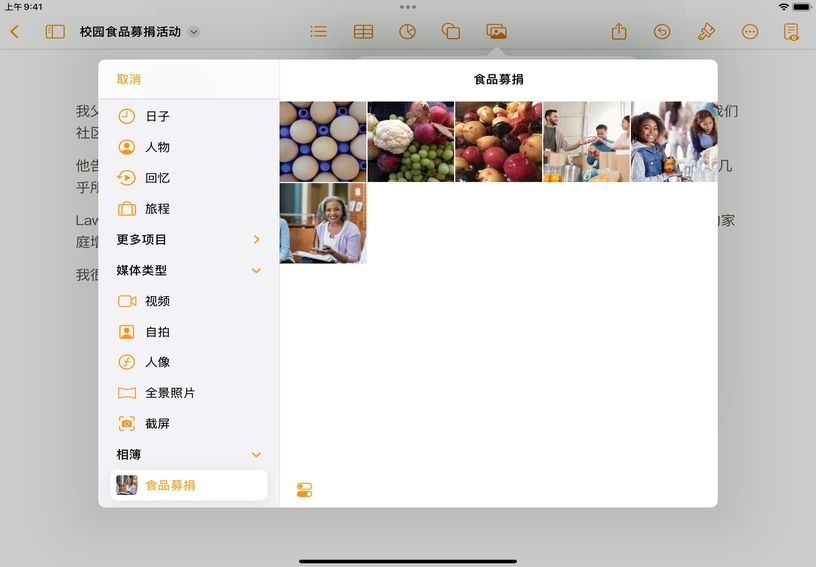Tap 取消 to cancel photo picker
This screenshot has height=567, width=816.
(x=129, y=79)
